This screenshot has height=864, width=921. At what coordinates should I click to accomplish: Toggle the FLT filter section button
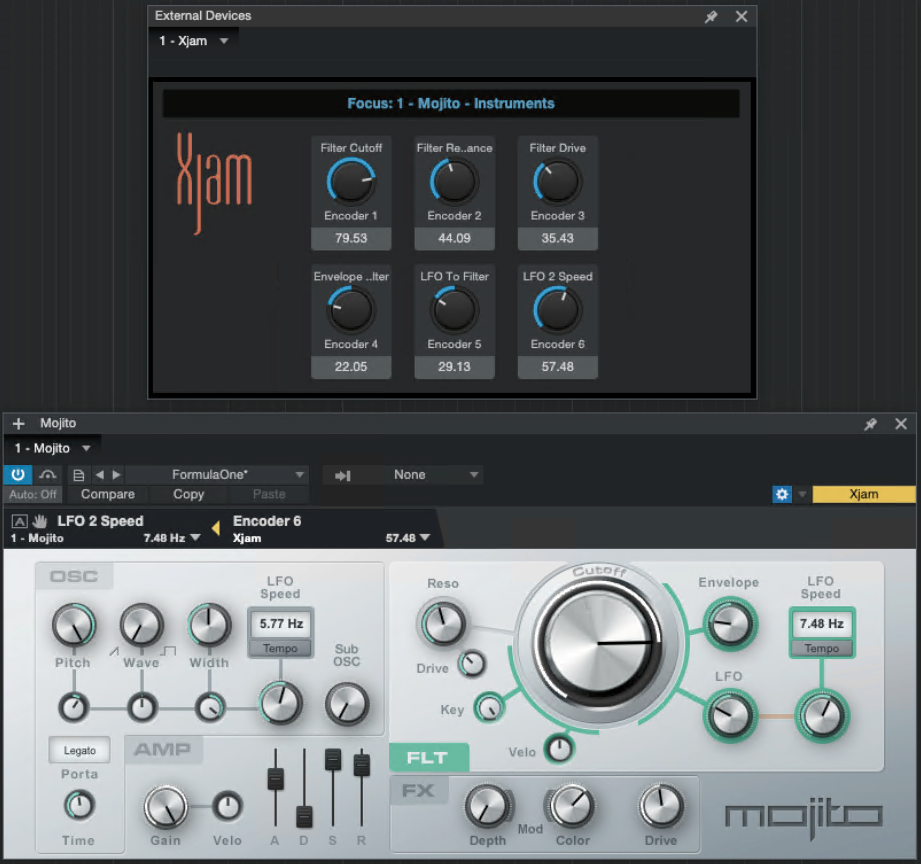click(428, 758)
